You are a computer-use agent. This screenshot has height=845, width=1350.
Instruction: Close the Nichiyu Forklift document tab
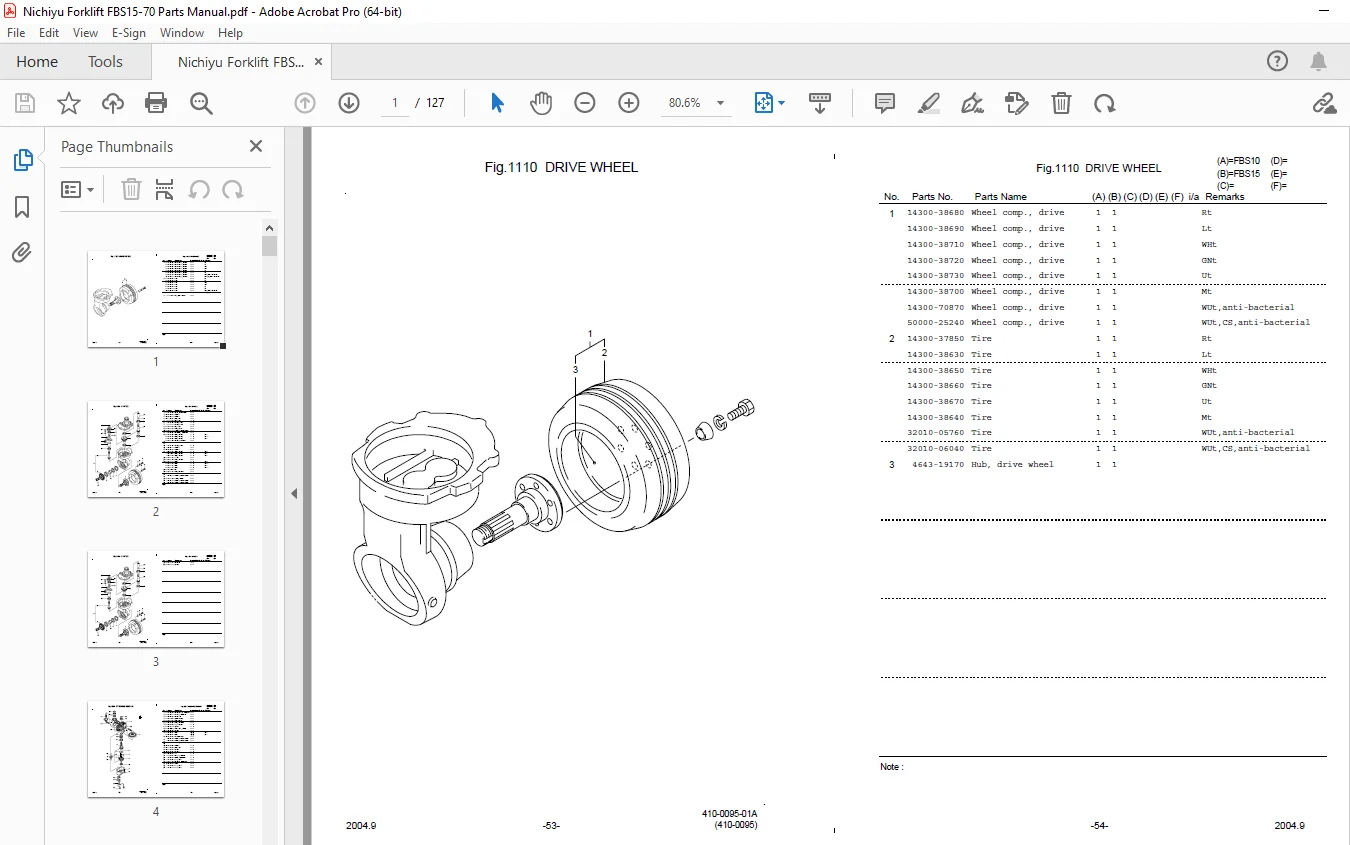[x=318, y=62]
